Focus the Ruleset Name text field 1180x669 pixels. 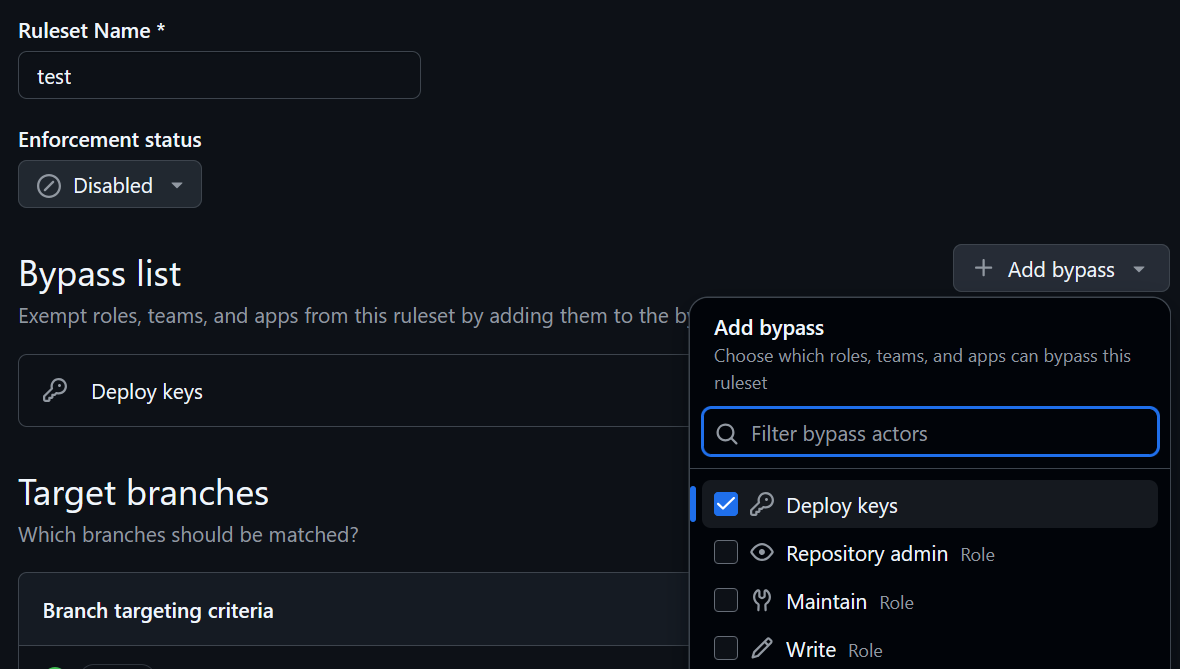tap(219, 76)
